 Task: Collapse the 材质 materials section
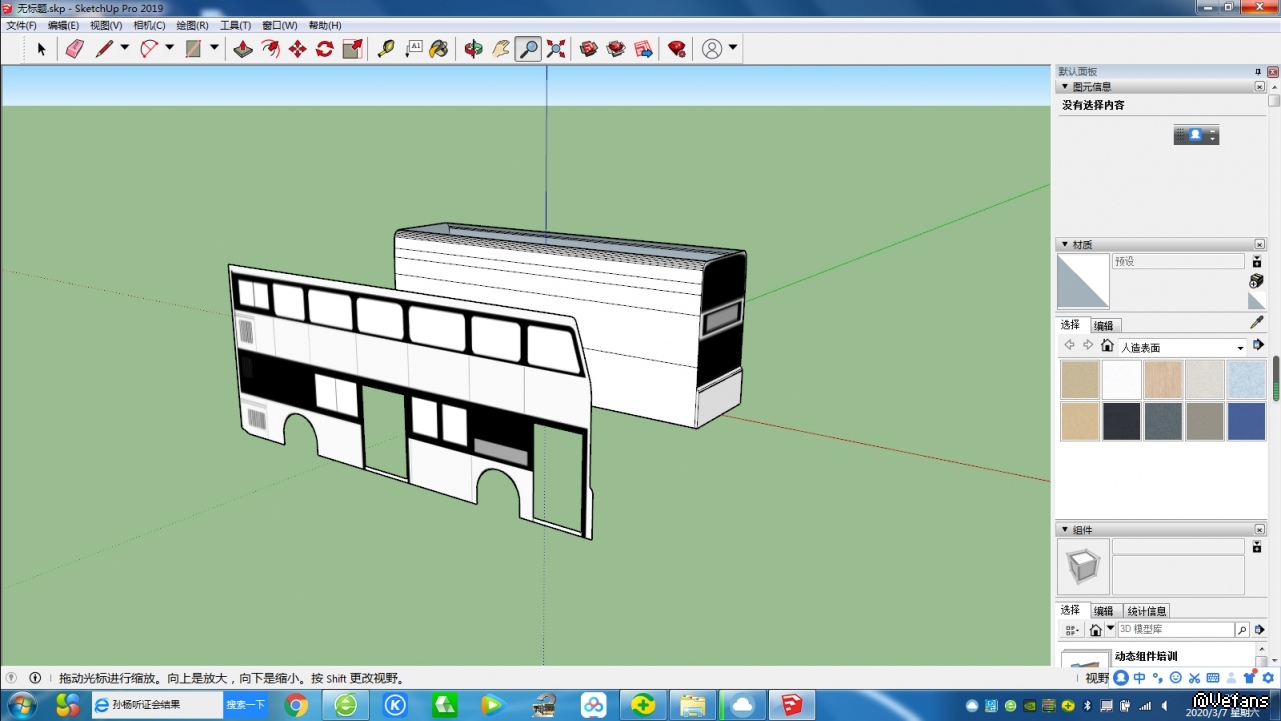coord(1065,245)
